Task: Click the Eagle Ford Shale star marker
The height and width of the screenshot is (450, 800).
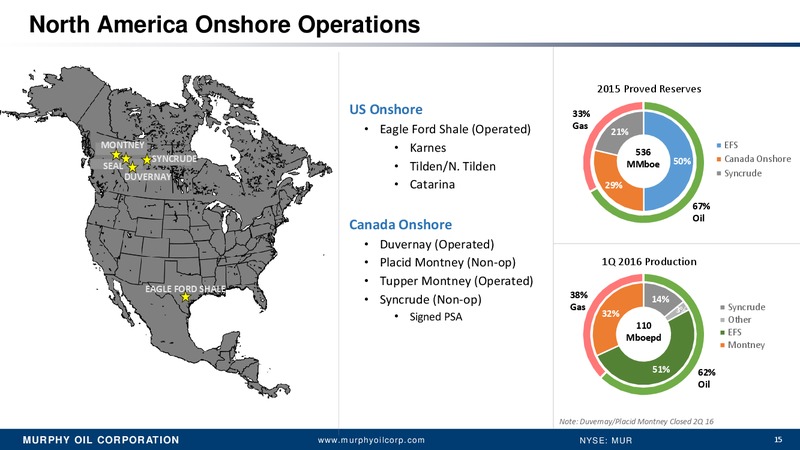Action: (186, 296)
